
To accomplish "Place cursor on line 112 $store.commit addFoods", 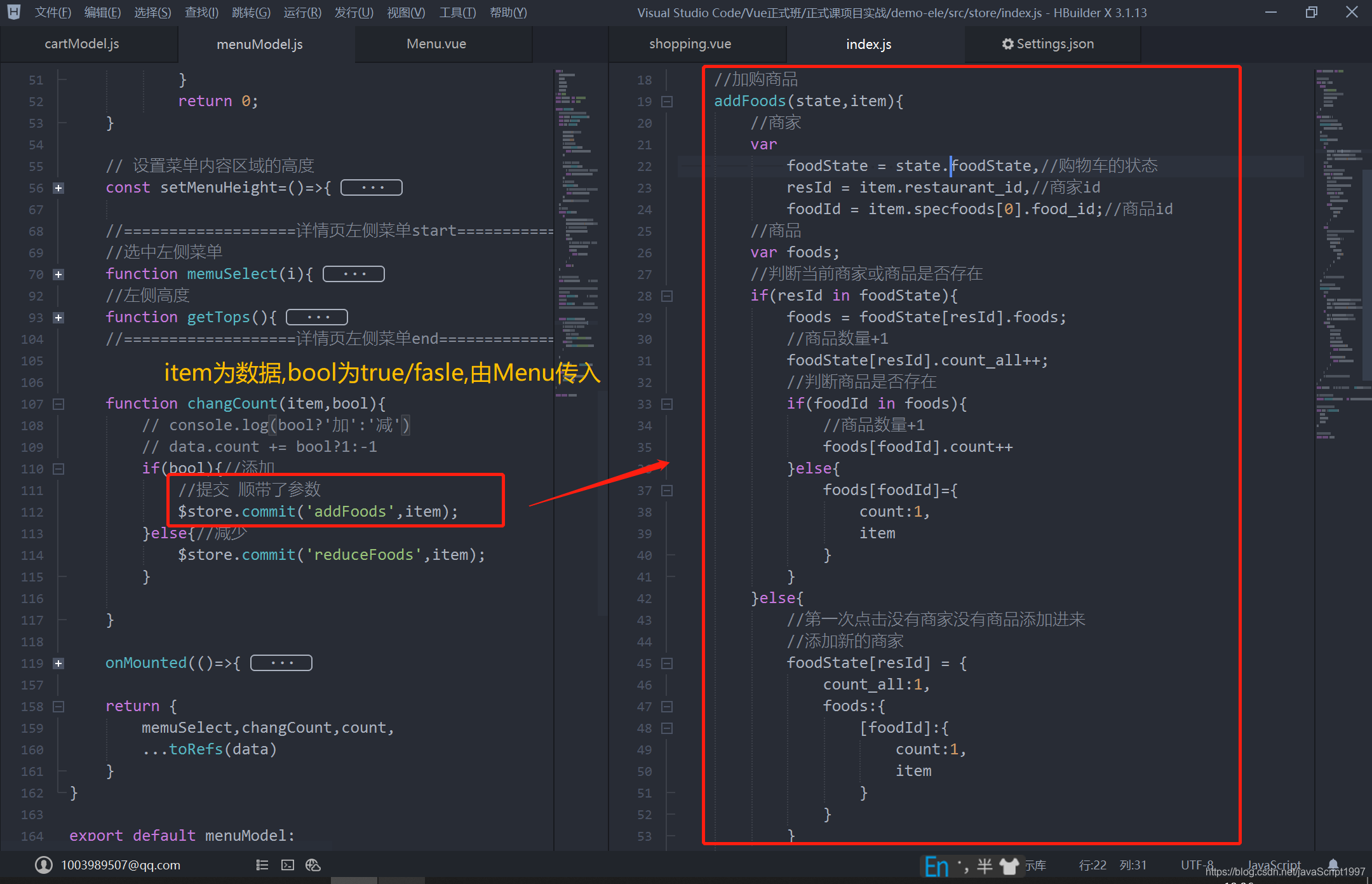I will pos(318,512).
